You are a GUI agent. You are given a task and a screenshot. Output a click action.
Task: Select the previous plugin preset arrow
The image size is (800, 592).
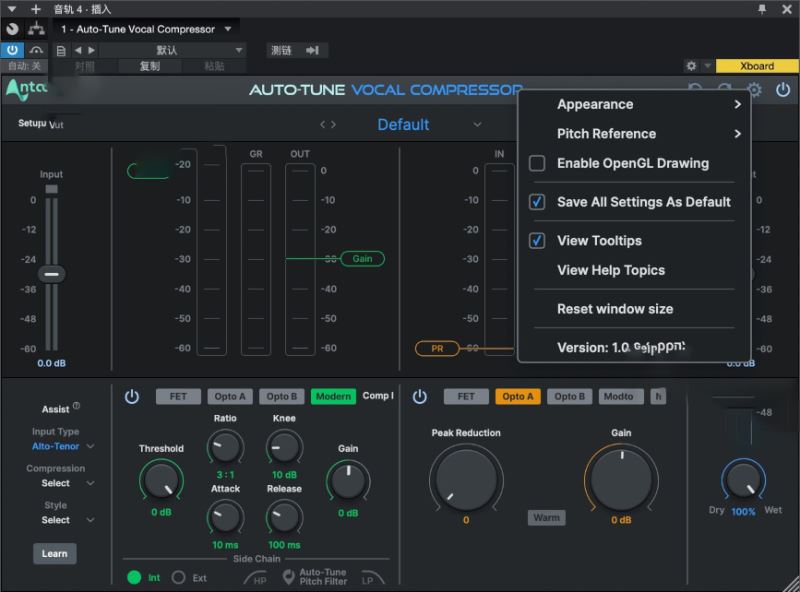click(x=322, y=125)
